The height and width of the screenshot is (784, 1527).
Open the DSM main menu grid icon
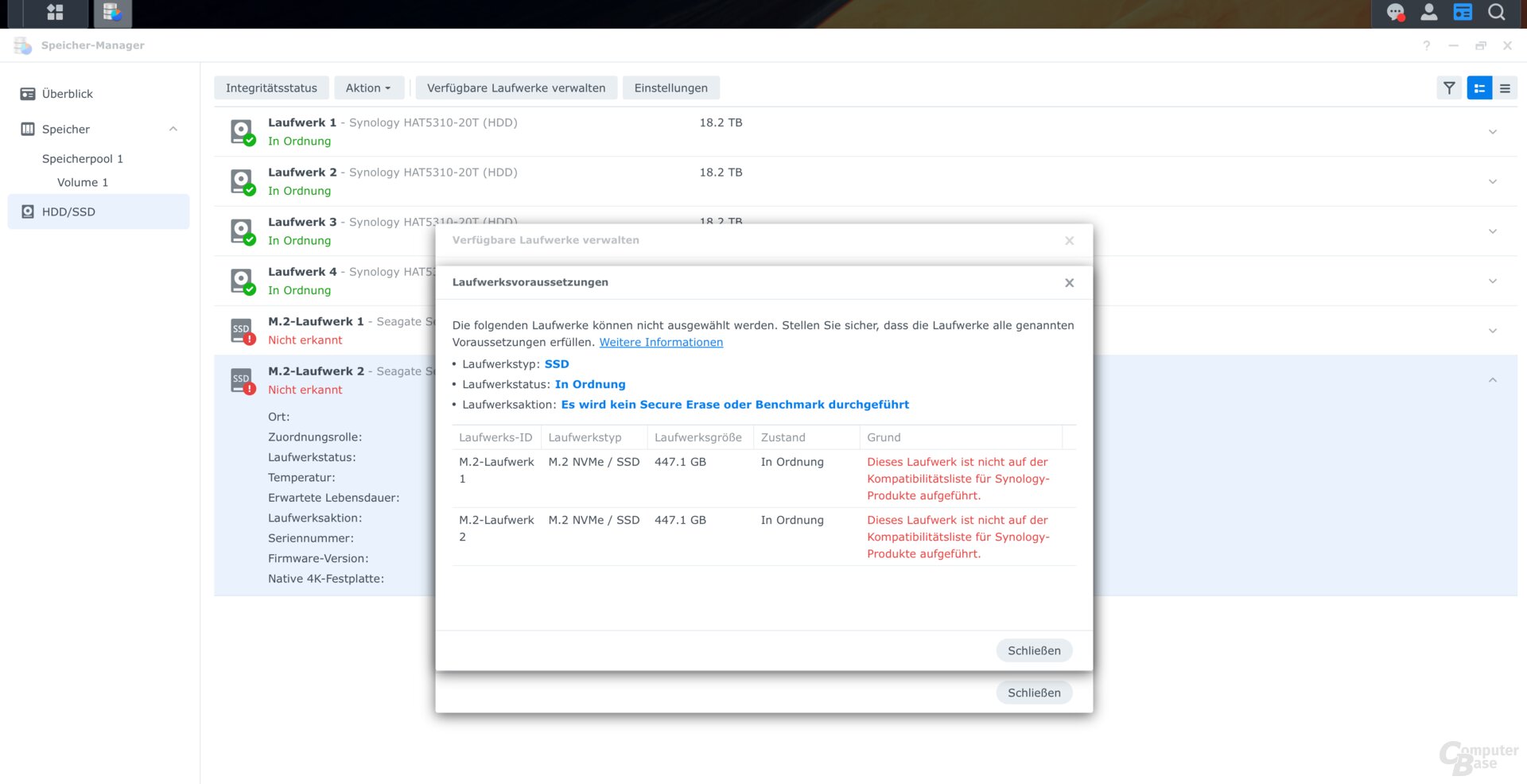(x=55, y=12)
